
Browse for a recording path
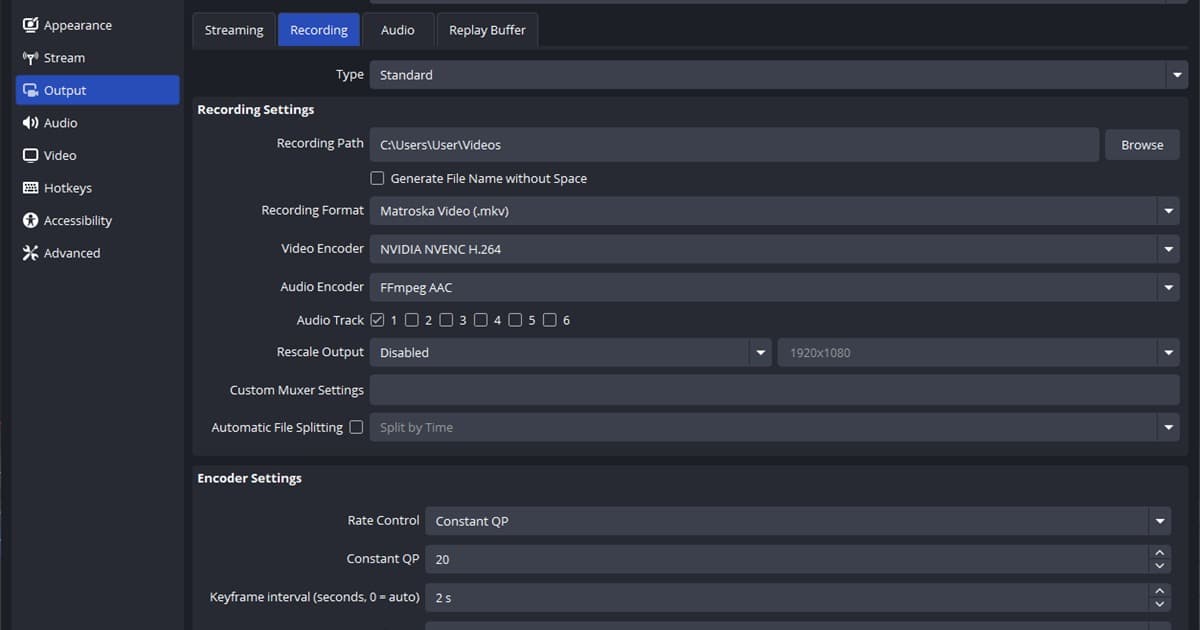(1142, 145)
